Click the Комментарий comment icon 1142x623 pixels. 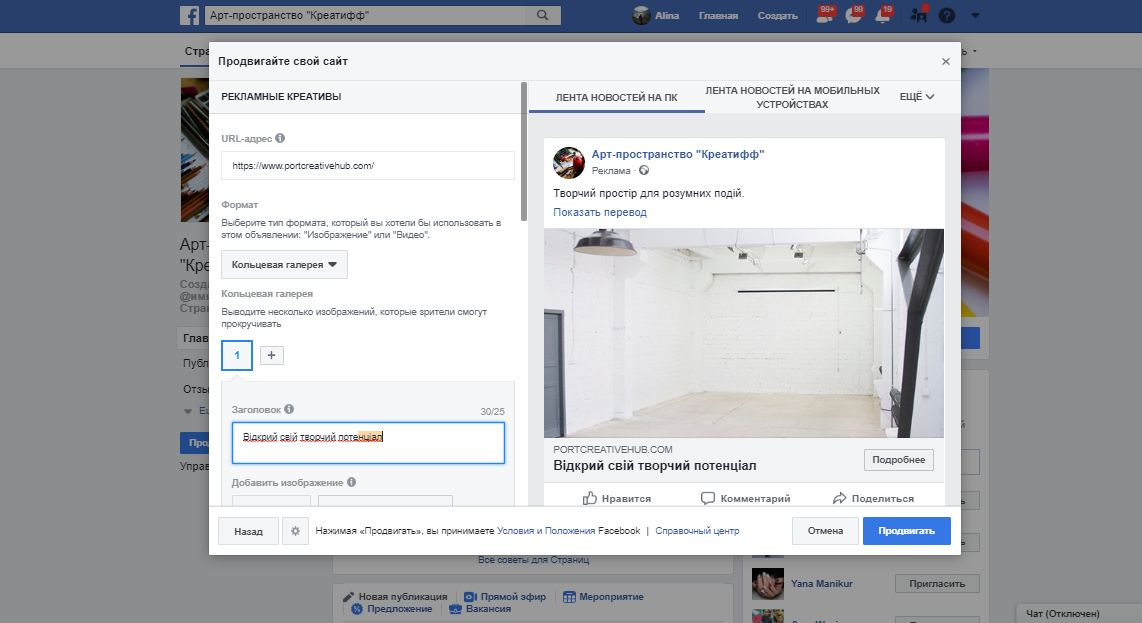point(707,498)
